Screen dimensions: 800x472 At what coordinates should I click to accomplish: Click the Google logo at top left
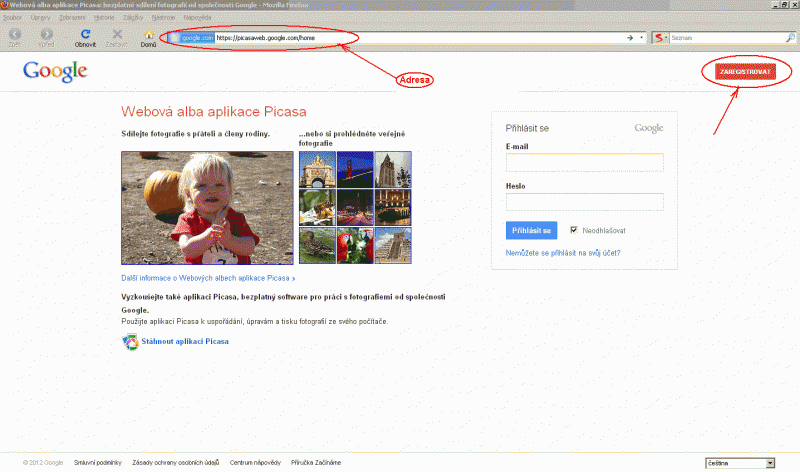pyautogui.click(x=55, y=71)
